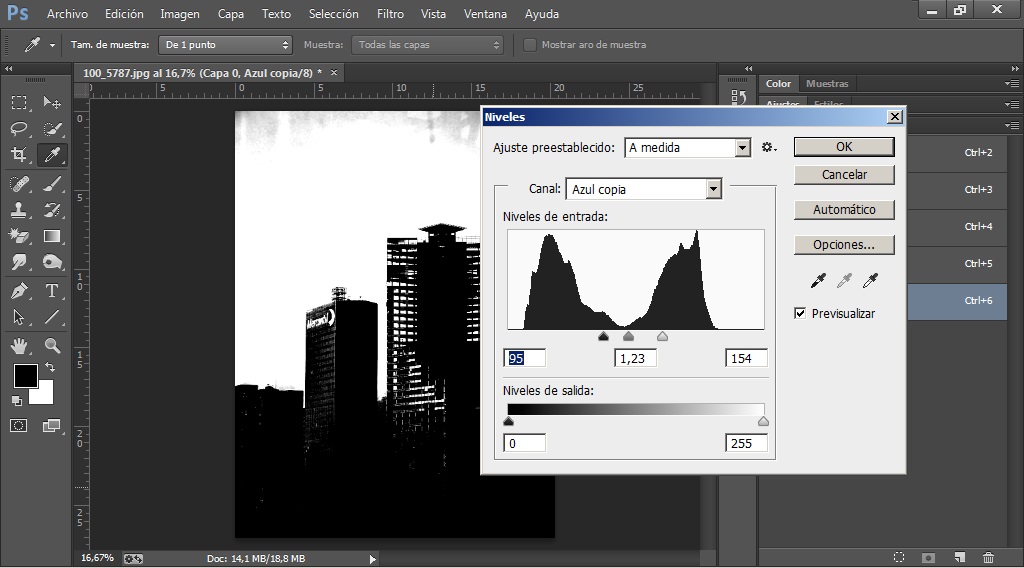
Task: Open the Filtro menu
Action: [x=390, y=14]
